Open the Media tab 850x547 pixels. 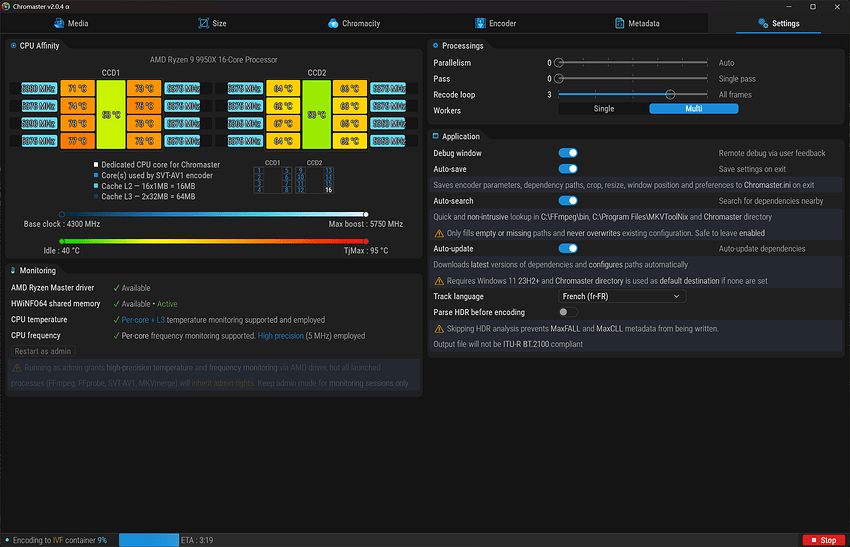point(71,23)
